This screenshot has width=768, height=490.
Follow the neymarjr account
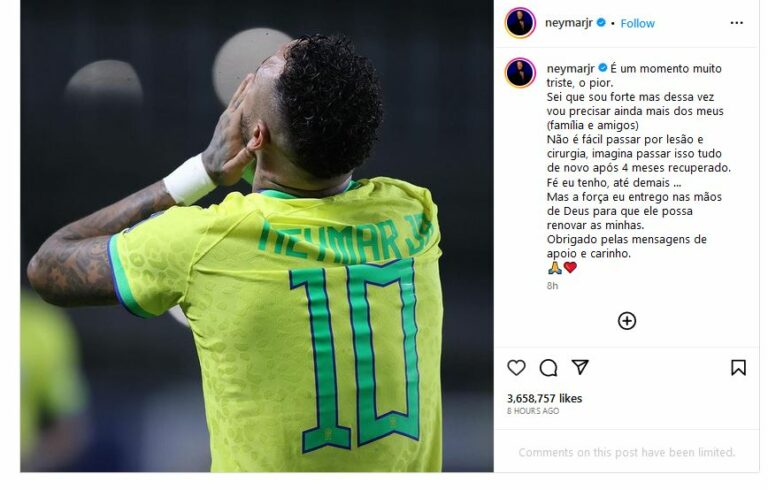[637, 24]
